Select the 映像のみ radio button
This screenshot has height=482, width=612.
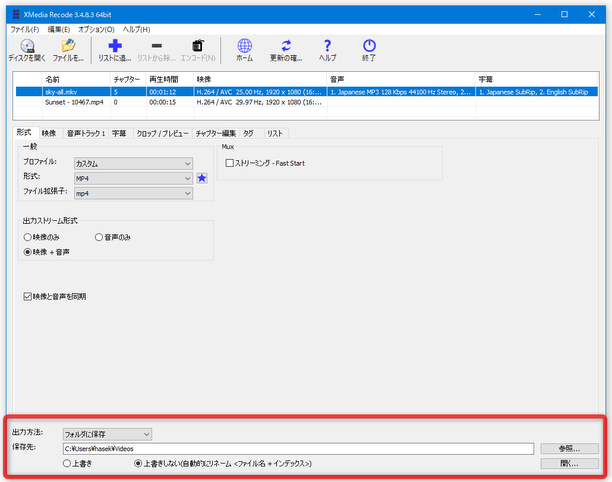coord(27,237)
